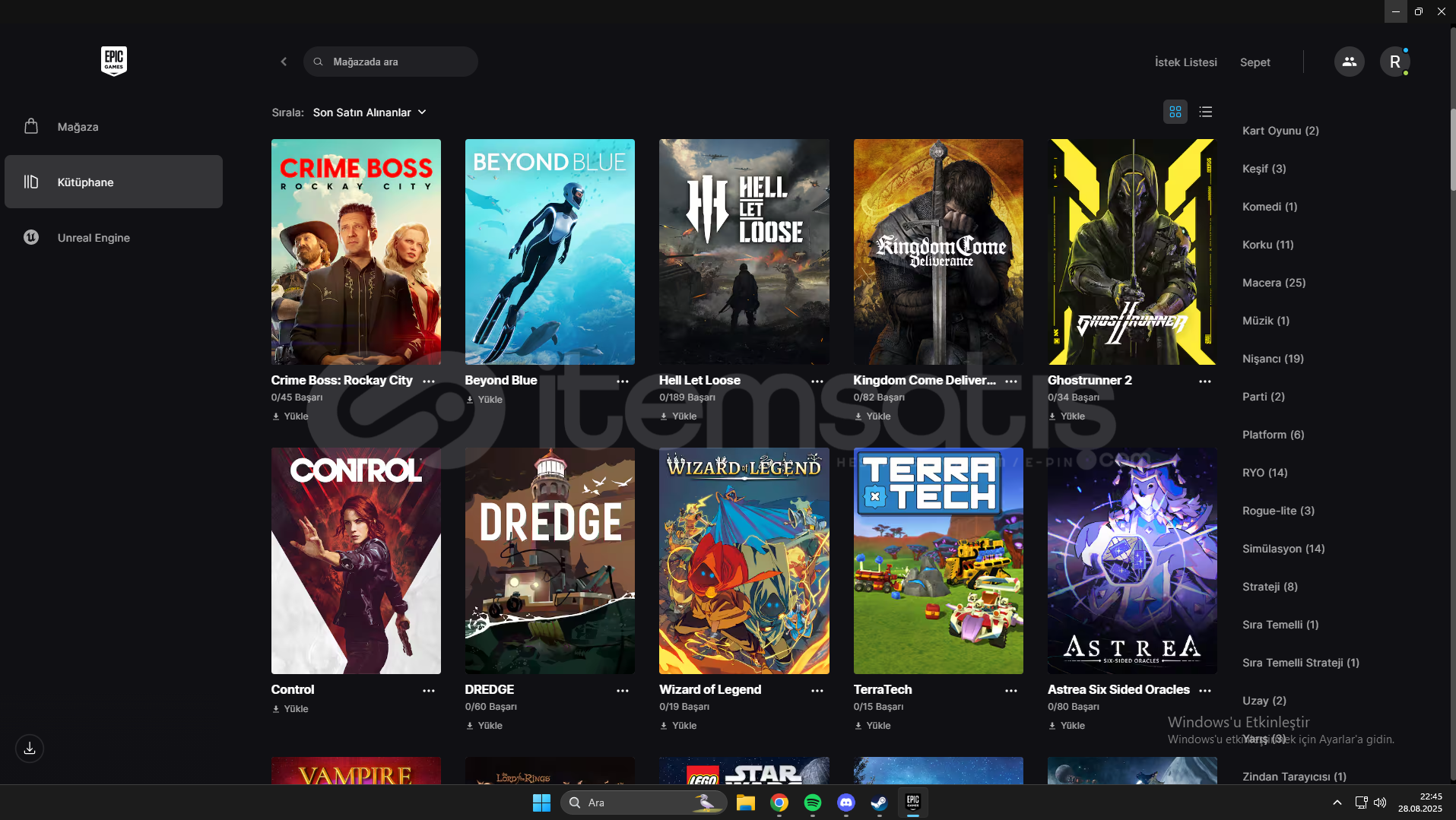Switch to grid view
The image size is (1456, 820).
point(1175,112)
